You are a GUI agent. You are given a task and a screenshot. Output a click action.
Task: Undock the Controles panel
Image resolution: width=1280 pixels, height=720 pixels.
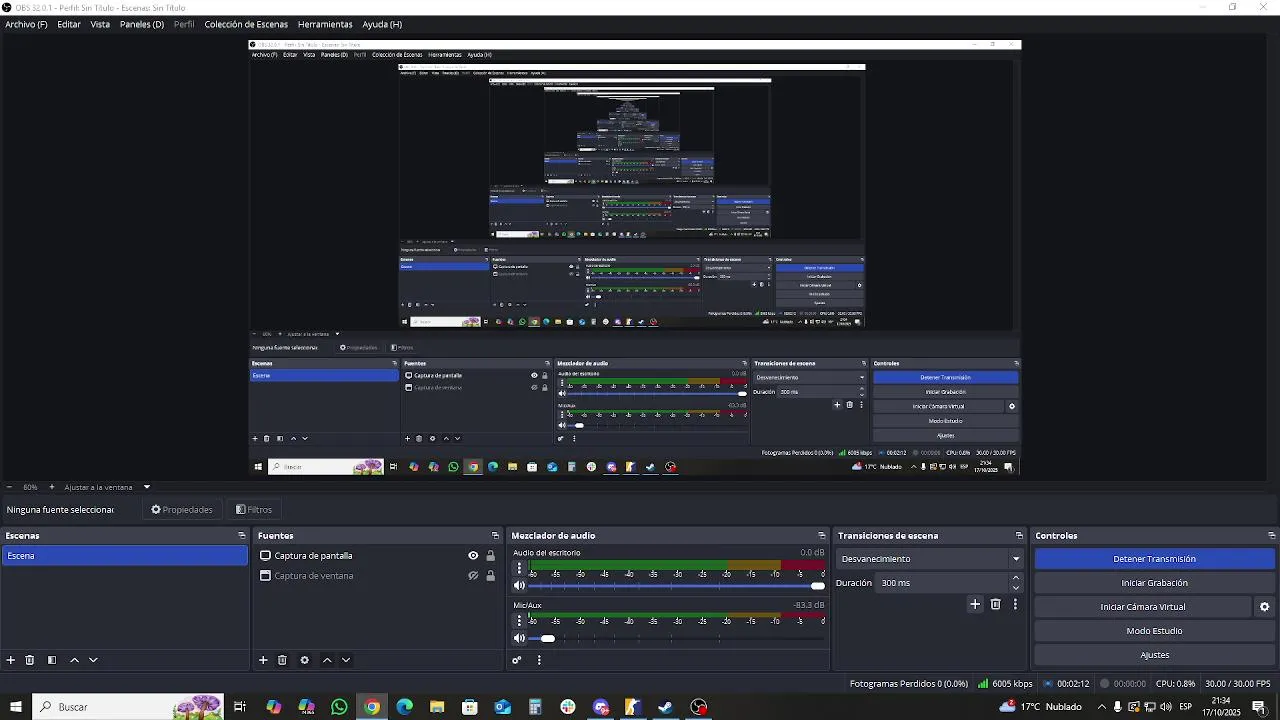pyautogui.click(x=1271, y=536)
